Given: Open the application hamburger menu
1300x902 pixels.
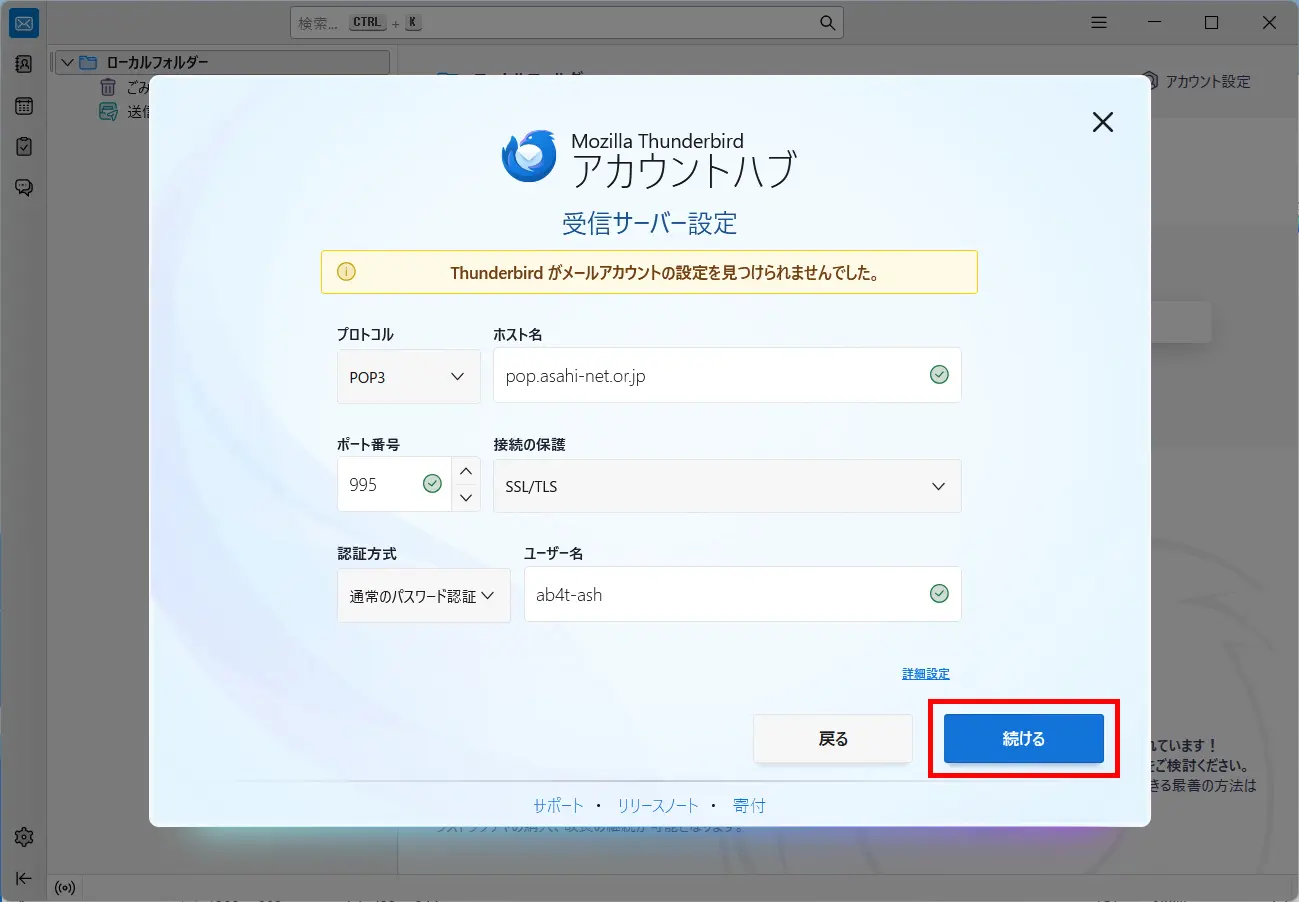Looking at the screenshot, I should pos(1098,22).
